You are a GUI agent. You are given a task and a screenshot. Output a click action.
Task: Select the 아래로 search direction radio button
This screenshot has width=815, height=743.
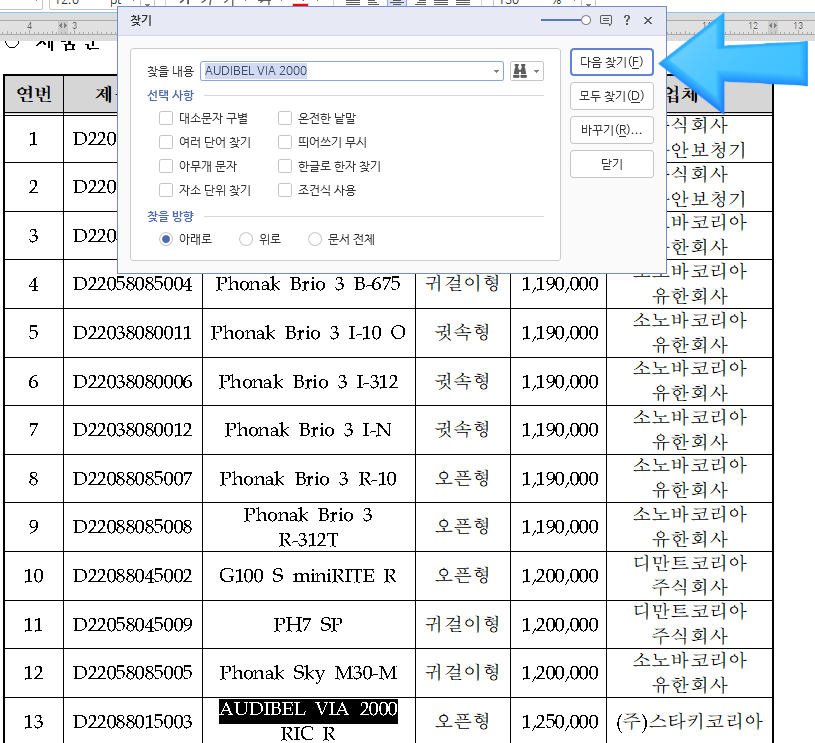166,239
